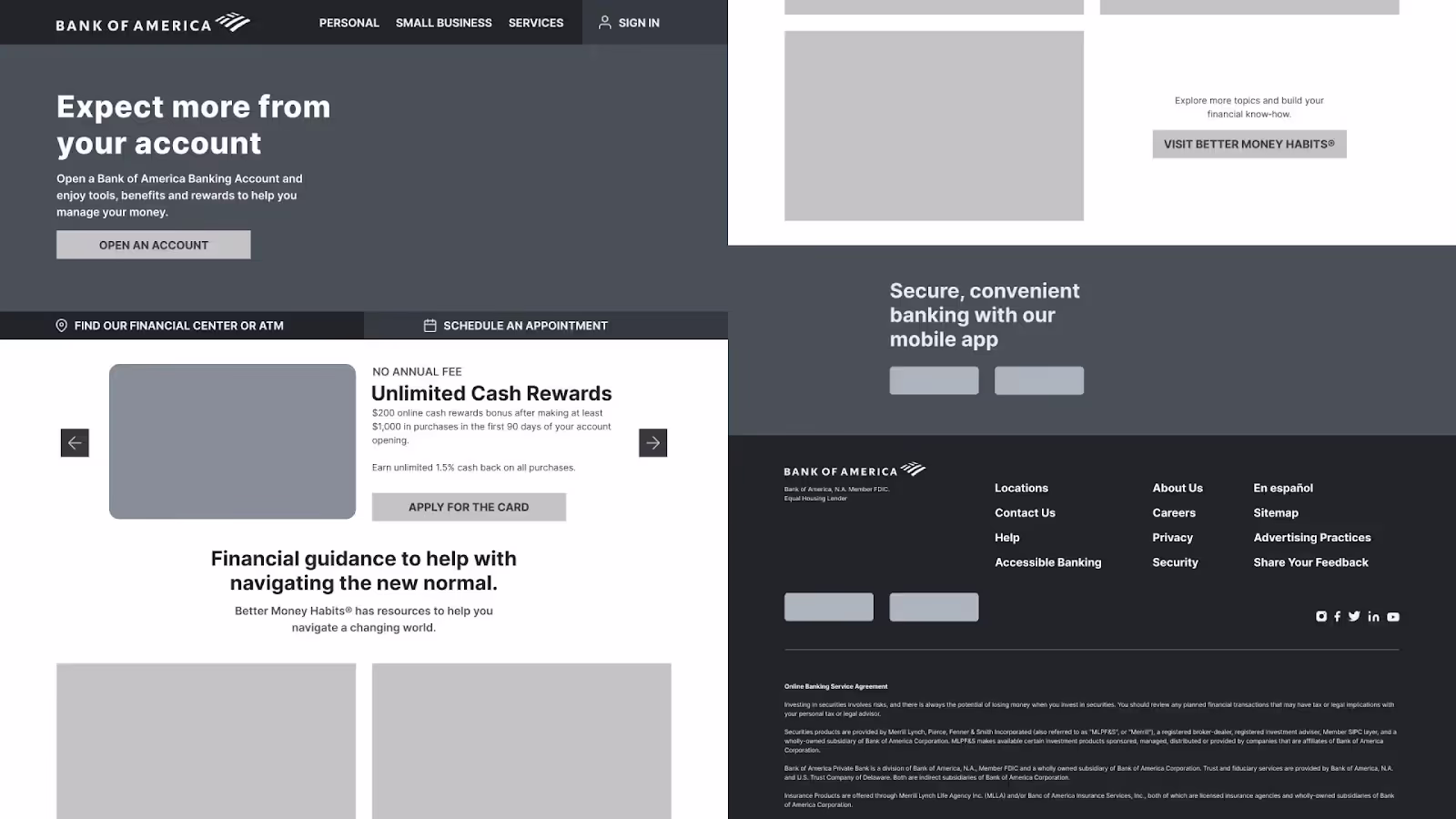The width and height of the screenshot is (1456, 819).
Task: Select Find Our Financial Center or ATM
Action: click(170, 326)
